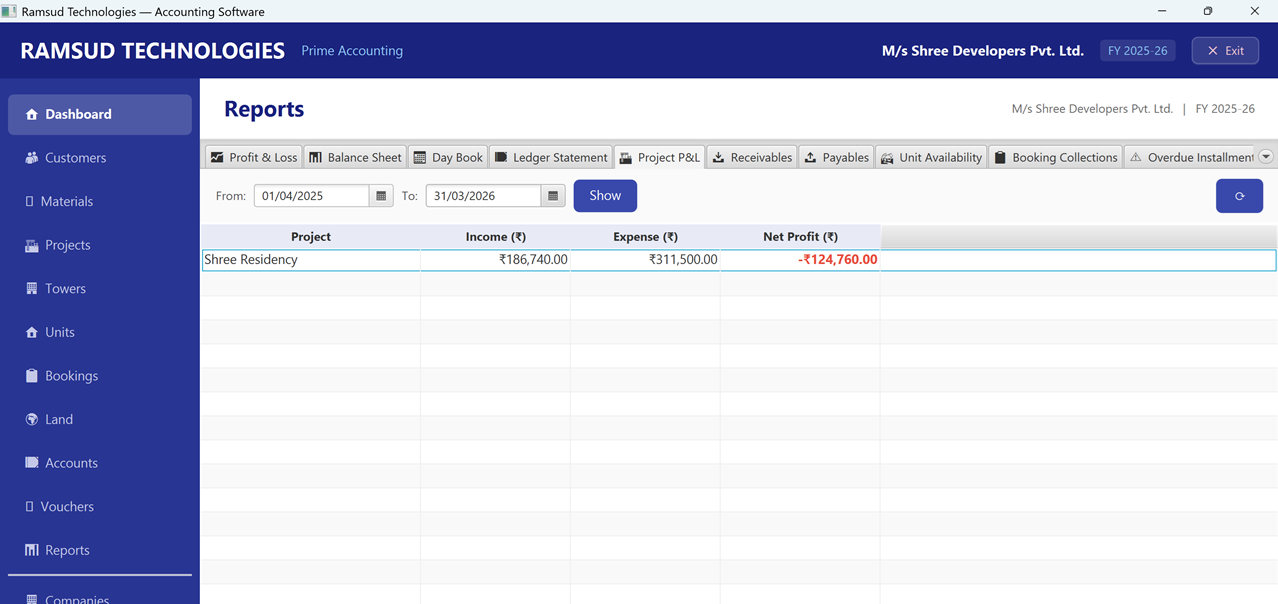Click the Prime Accounting subtitle text

tap(352, 51)
